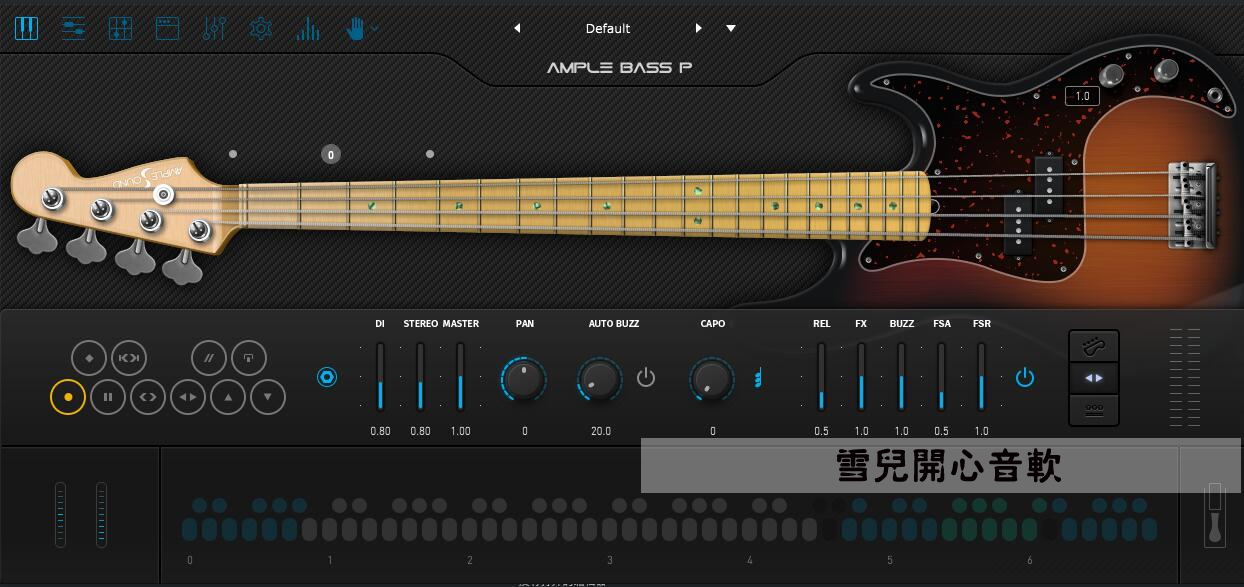Click the AUTO BUZZ knob

(x=600, y=379)
